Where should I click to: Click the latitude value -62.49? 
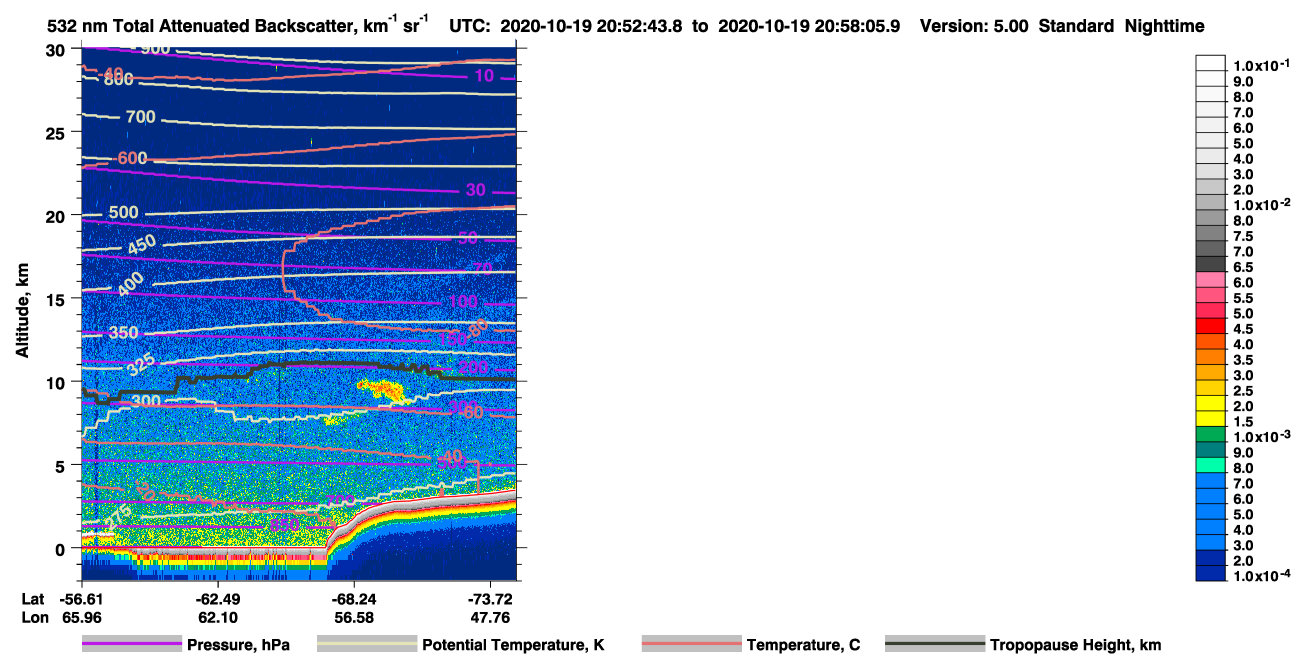217,599
